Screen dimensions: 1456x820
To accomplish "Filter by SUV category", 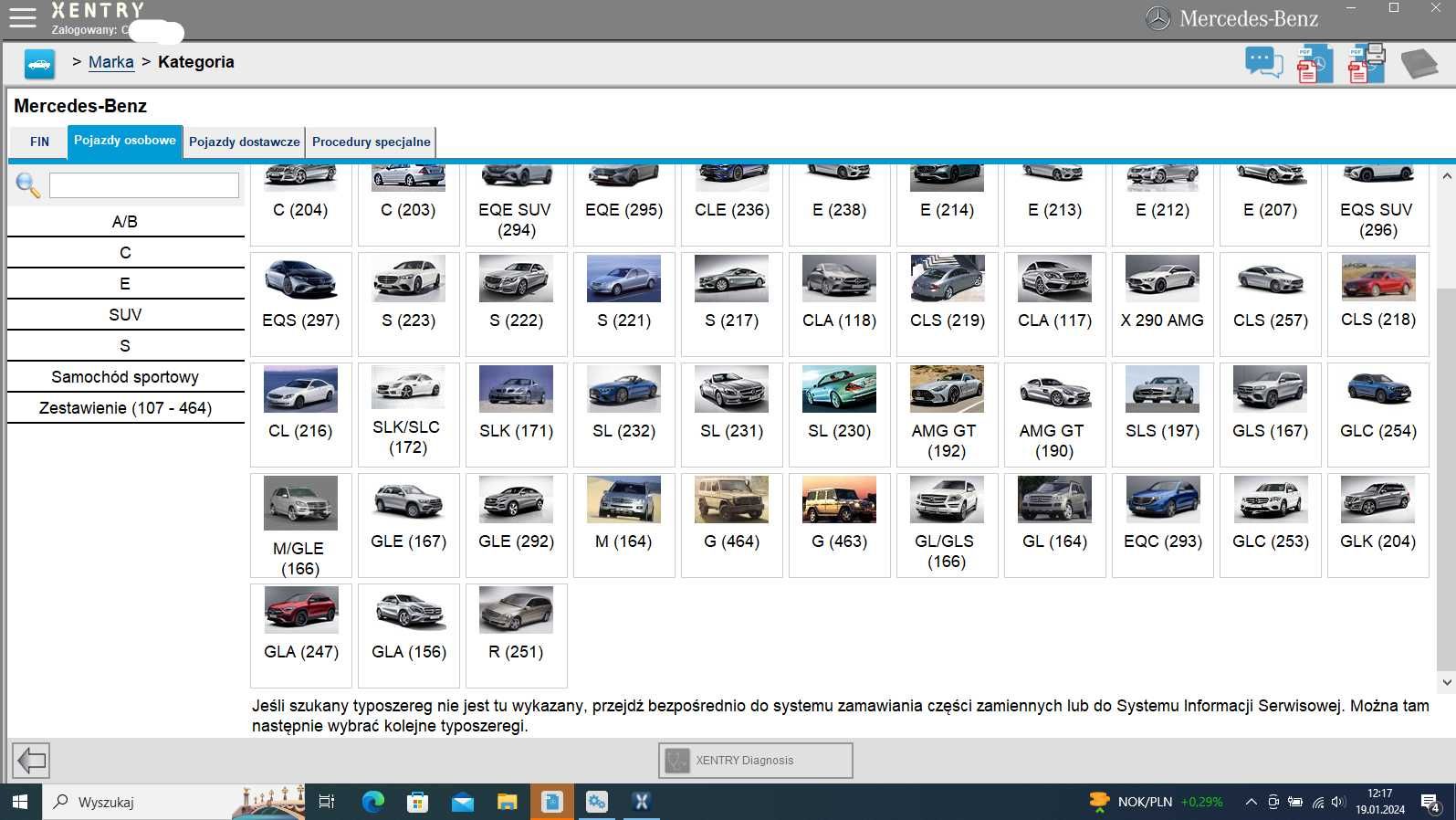I will coord(125,315).
